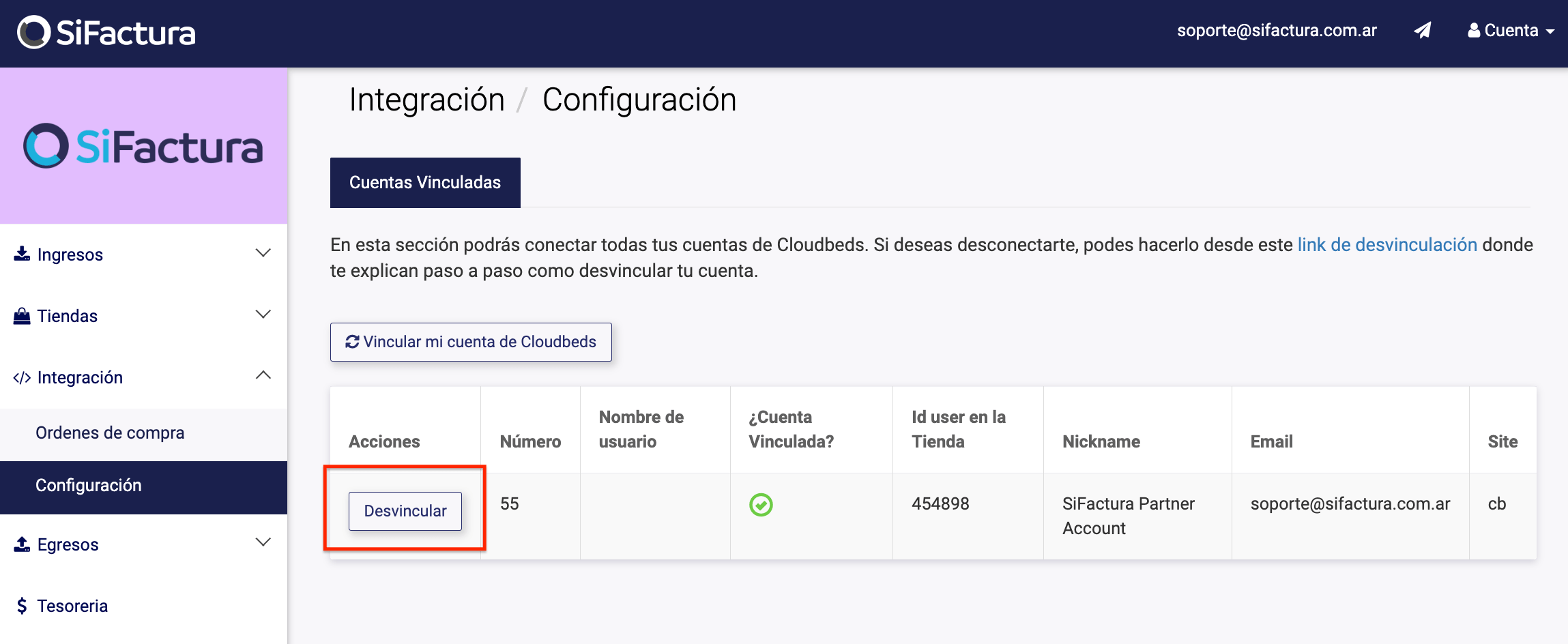
Task: Expand the Ingresos menu chevron
Action: coord(263,253)
